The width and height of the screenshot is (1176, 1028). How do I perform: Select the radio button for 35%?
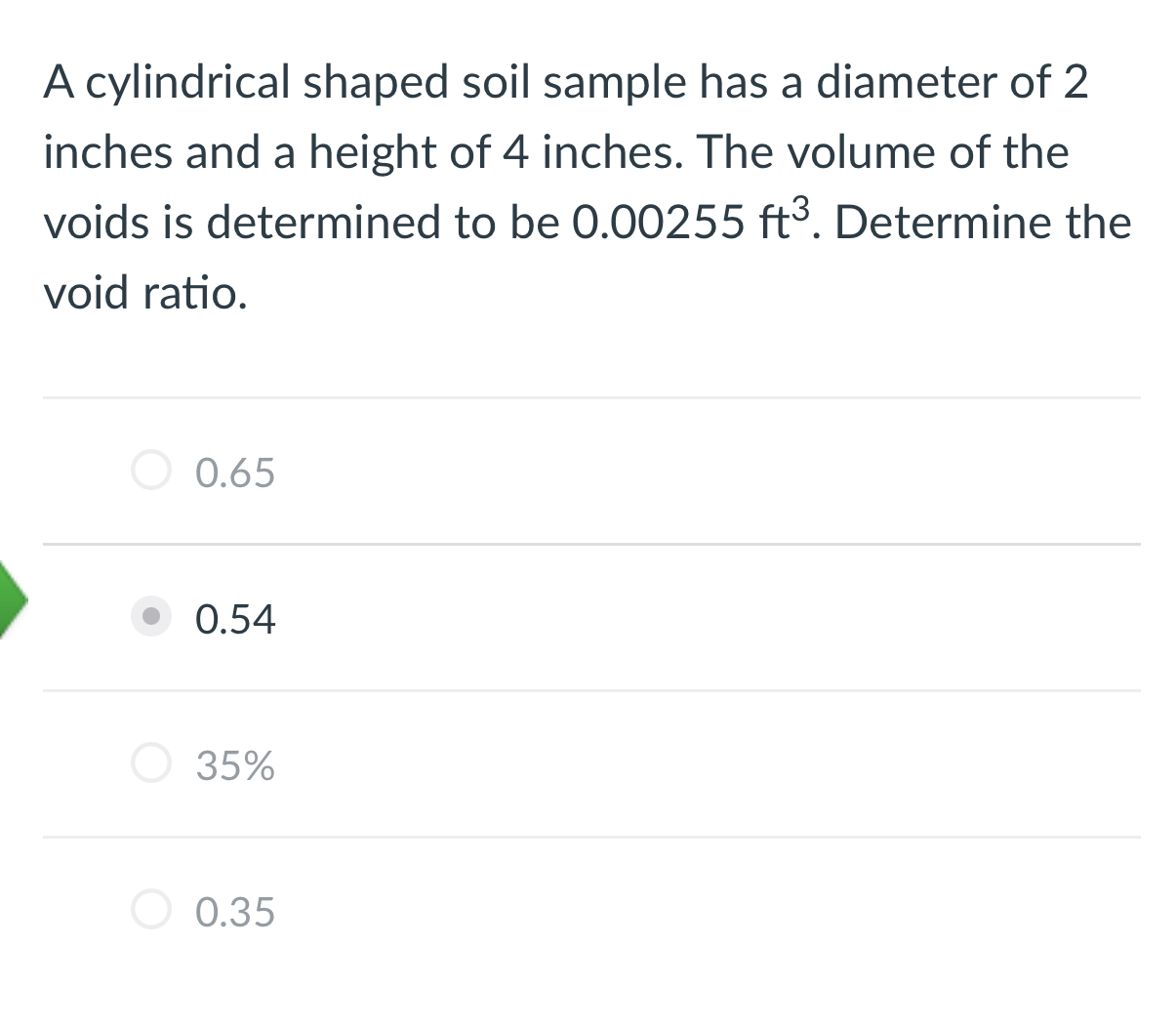tap(151, 762)
